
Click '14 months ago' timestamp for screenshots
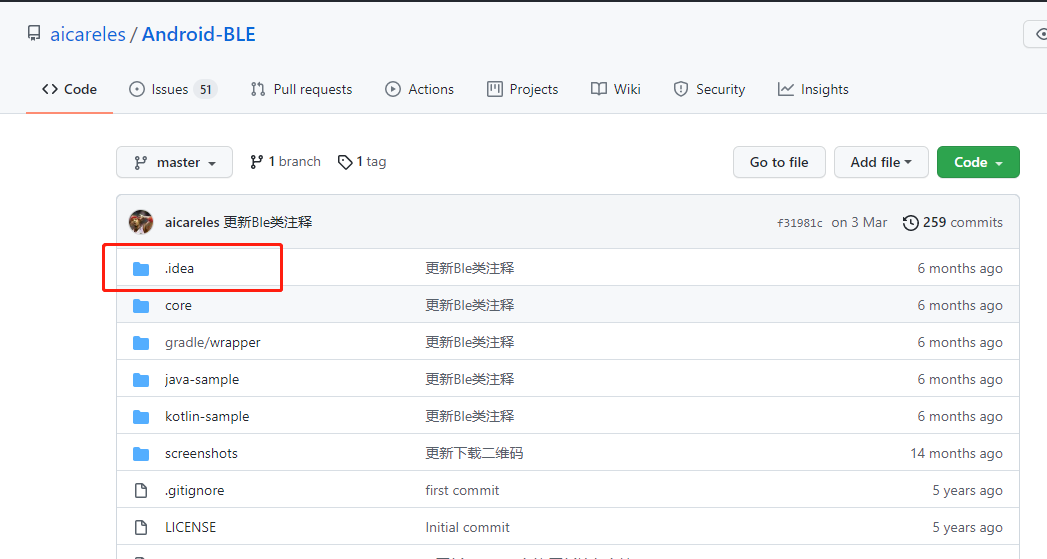pos(956,453)
